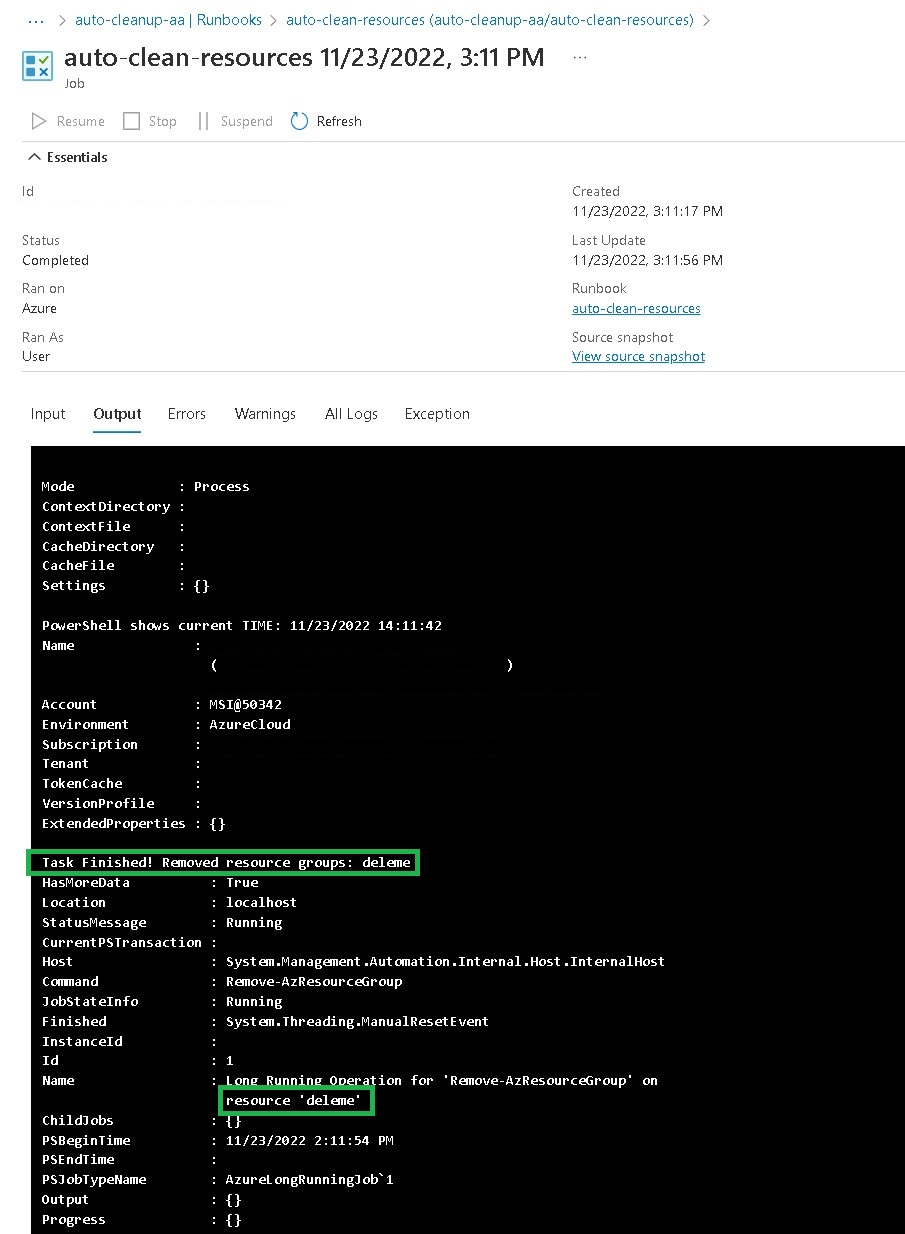Click the Resume play icon
905x1234 pixels.
click(x=39, y=121)
